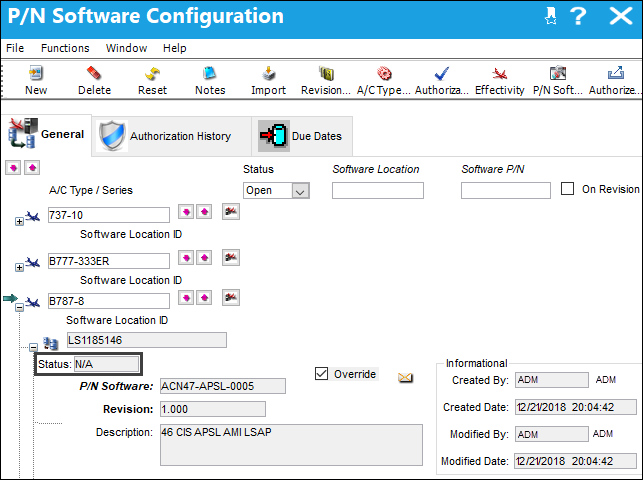
Task: Click the 737-10 A/C type field
Action: pos(109,215)
